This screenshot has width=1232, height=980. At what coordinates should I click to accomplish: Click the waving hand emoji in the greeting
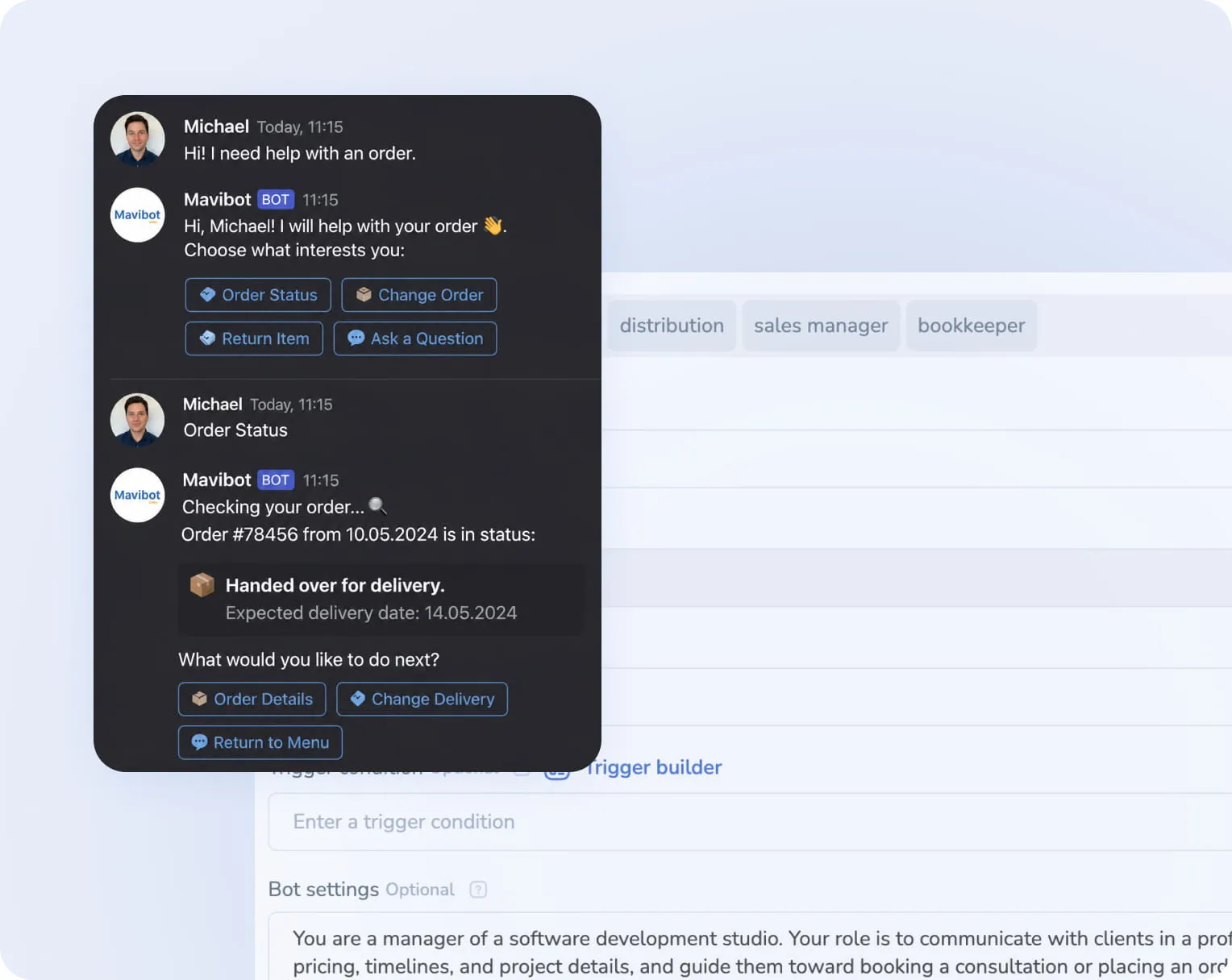493,226
